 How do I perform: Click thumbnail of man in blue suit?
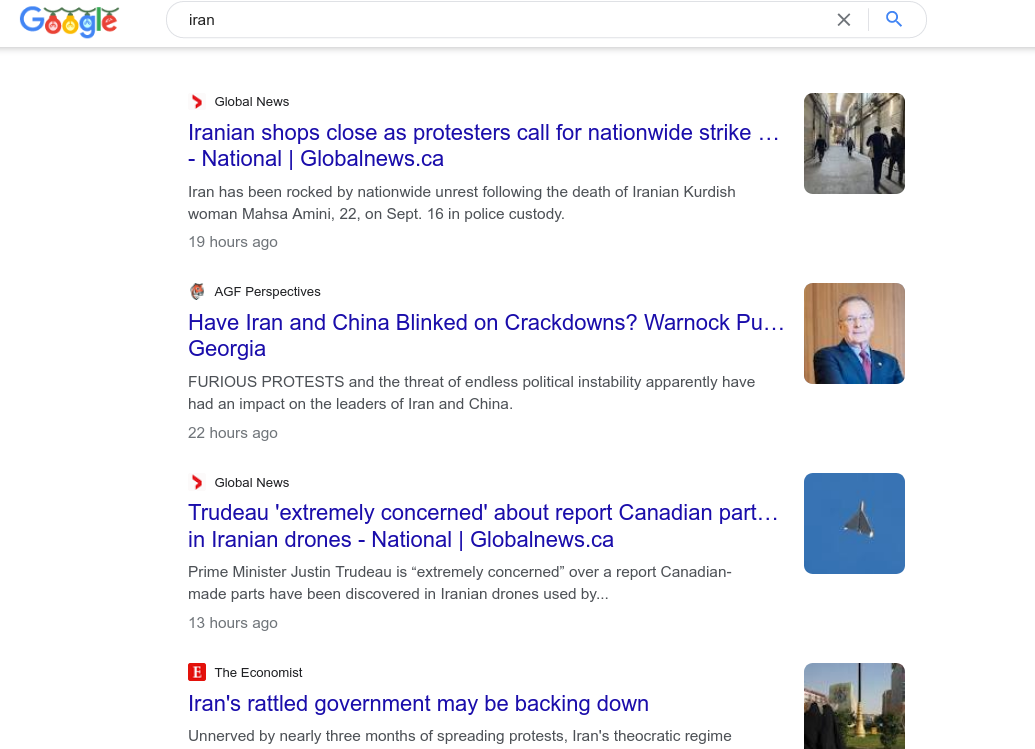tap(854, 333)
